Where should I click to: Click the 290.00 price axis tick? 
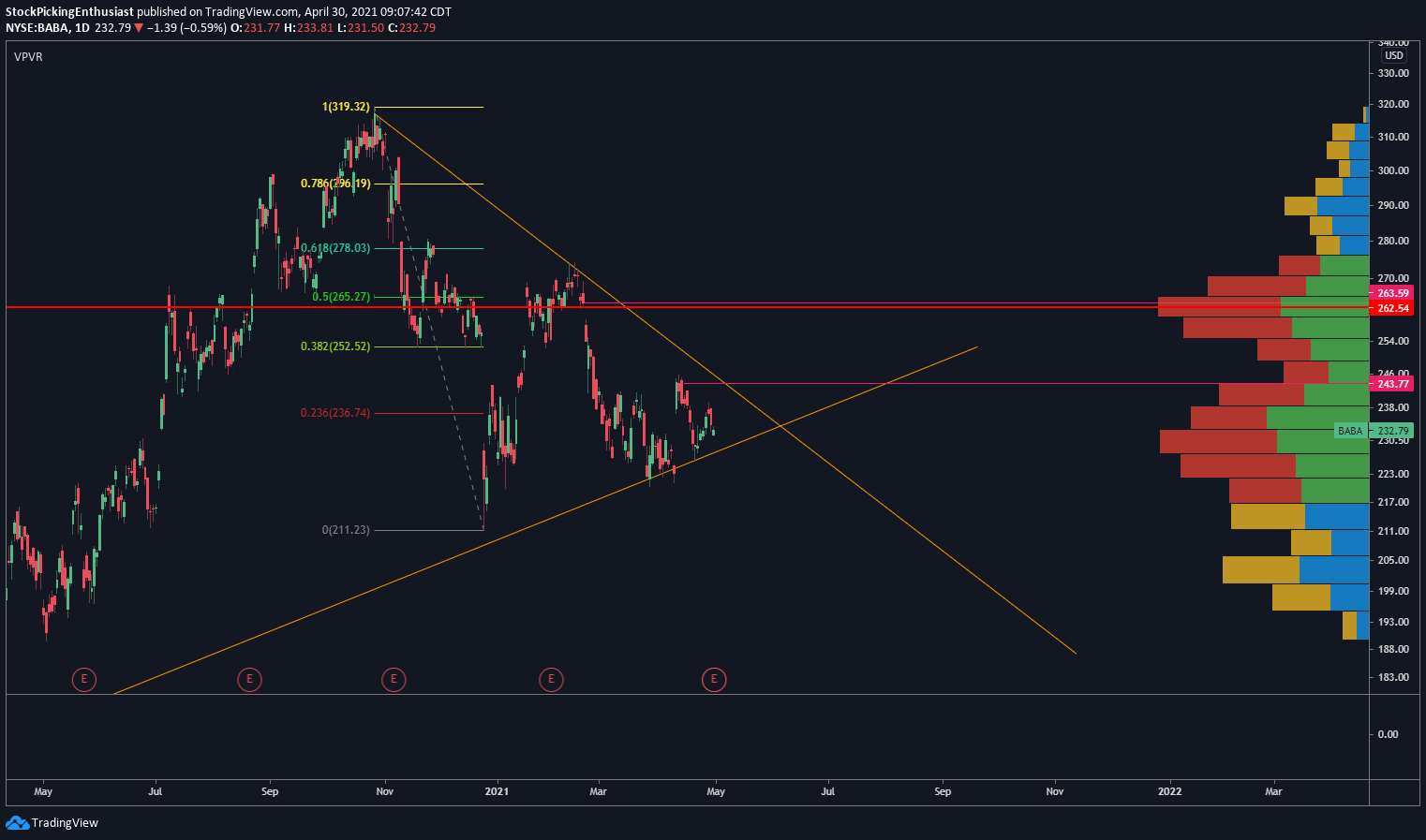tap(1393, 205)
